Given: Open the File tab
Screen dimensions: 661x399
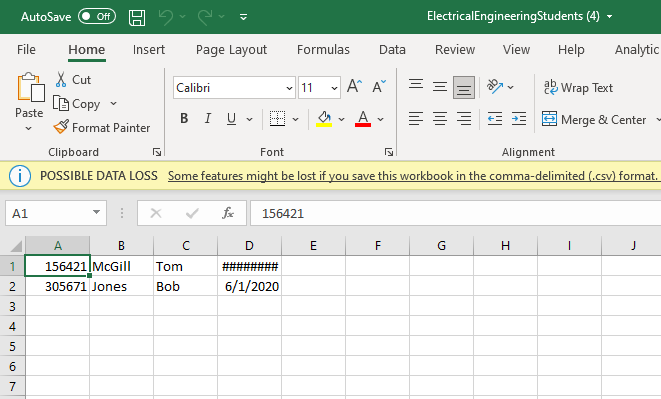Looking at the screenshot, I should click(26, 50).
